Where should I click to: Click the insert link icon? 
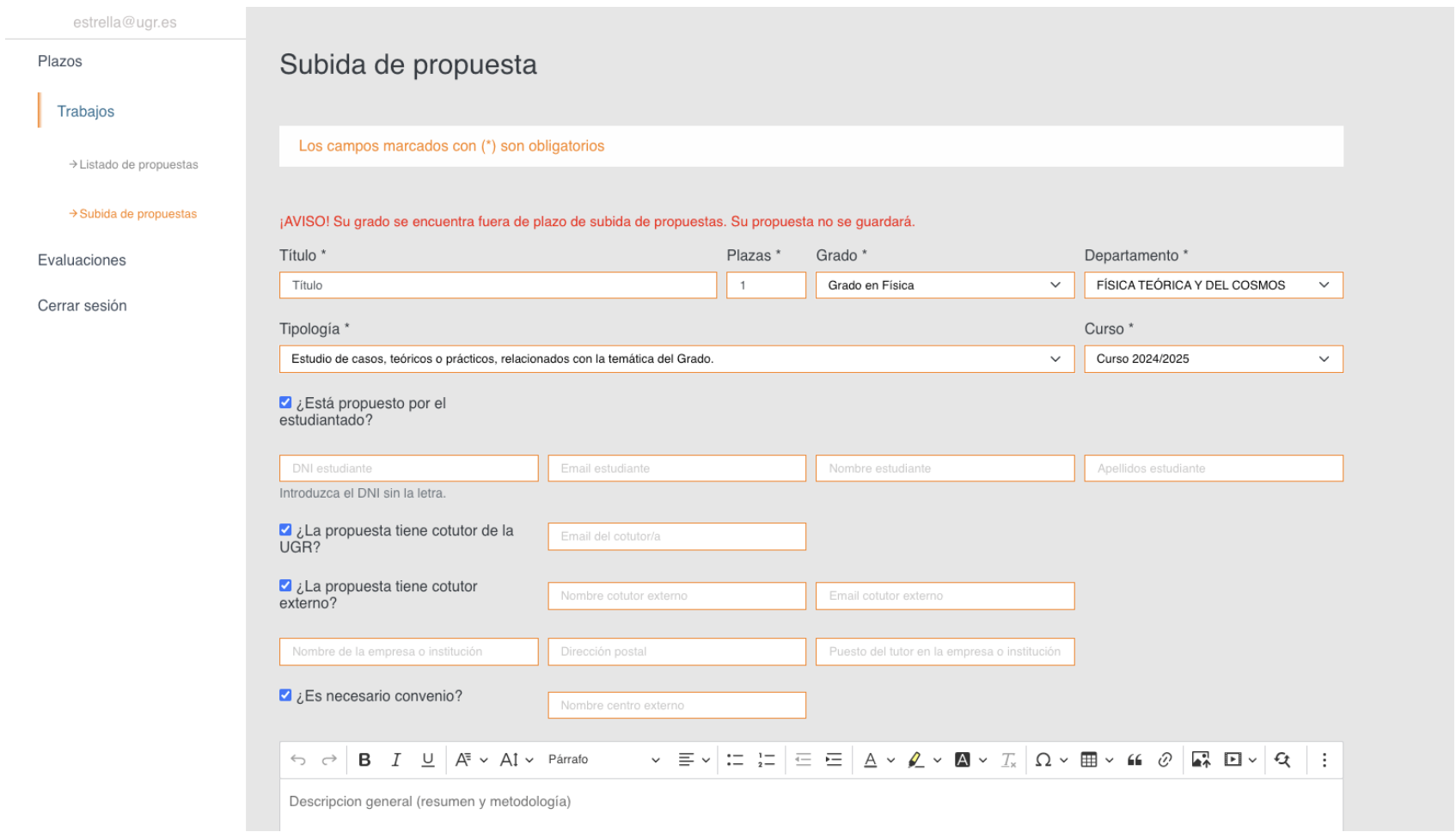[1165, 760]
